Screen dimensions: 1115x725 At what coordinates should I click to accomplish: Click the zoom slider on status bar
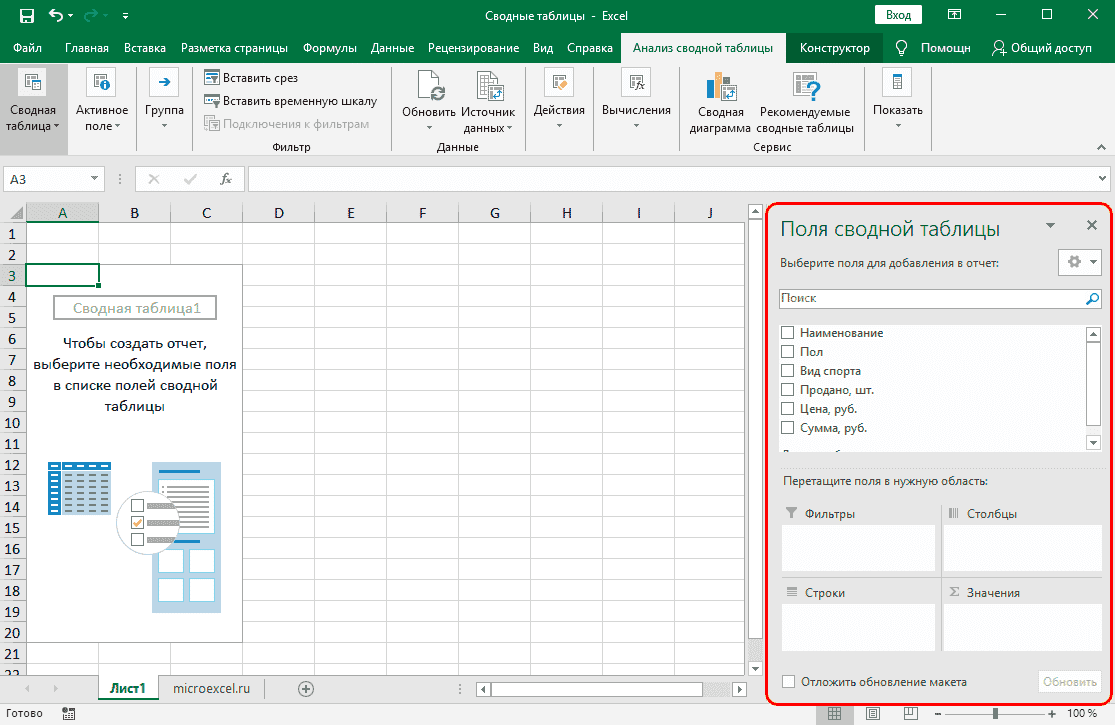click(x=995, y=714)
